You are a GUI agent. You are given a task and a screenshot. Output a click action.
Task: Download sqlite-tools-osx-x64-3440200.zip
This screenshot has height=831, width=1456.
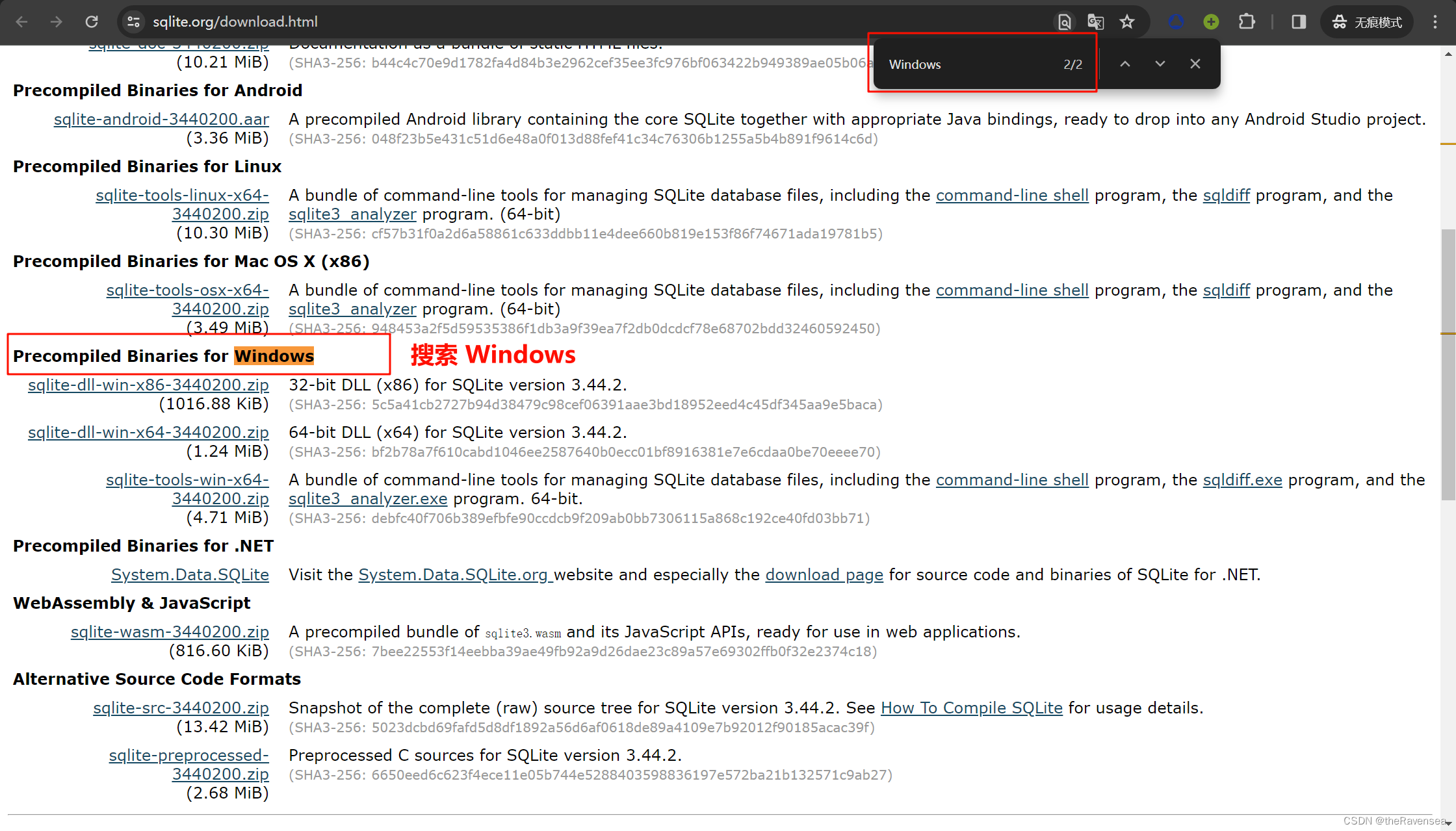coord(187,299)
